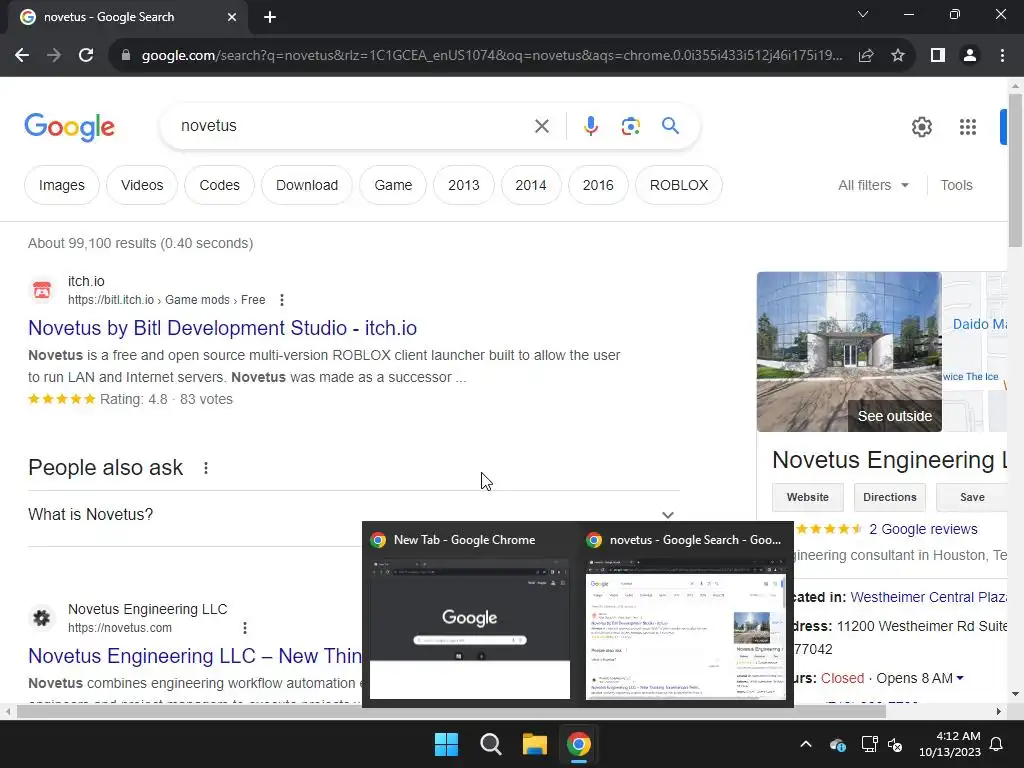Search by image with Google Lens
This screenshot has width=1024, height=768.
tap(630, 126)
